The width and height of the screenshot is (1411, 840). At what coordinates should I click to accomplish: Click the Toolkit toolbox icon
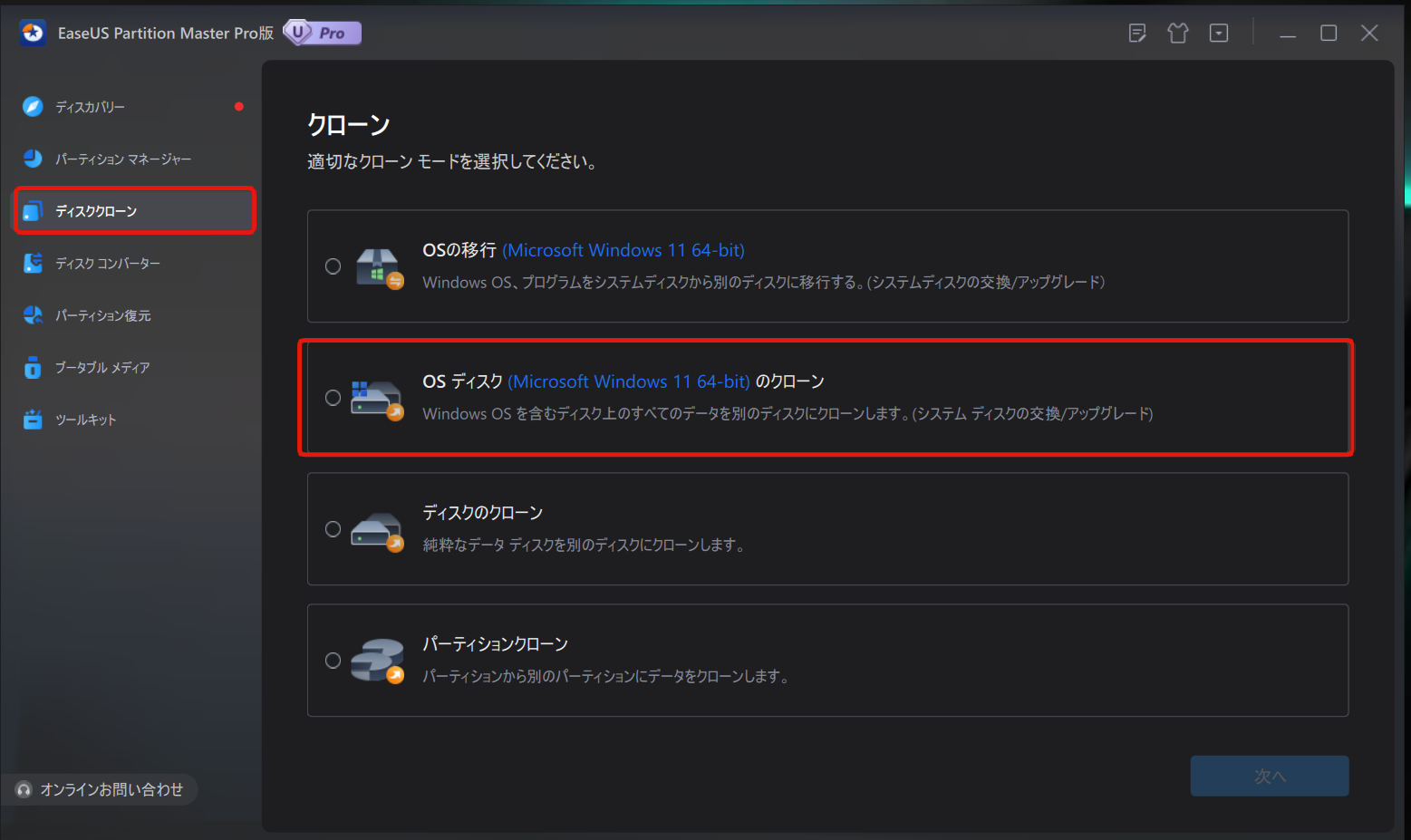[x=33, y=420]
